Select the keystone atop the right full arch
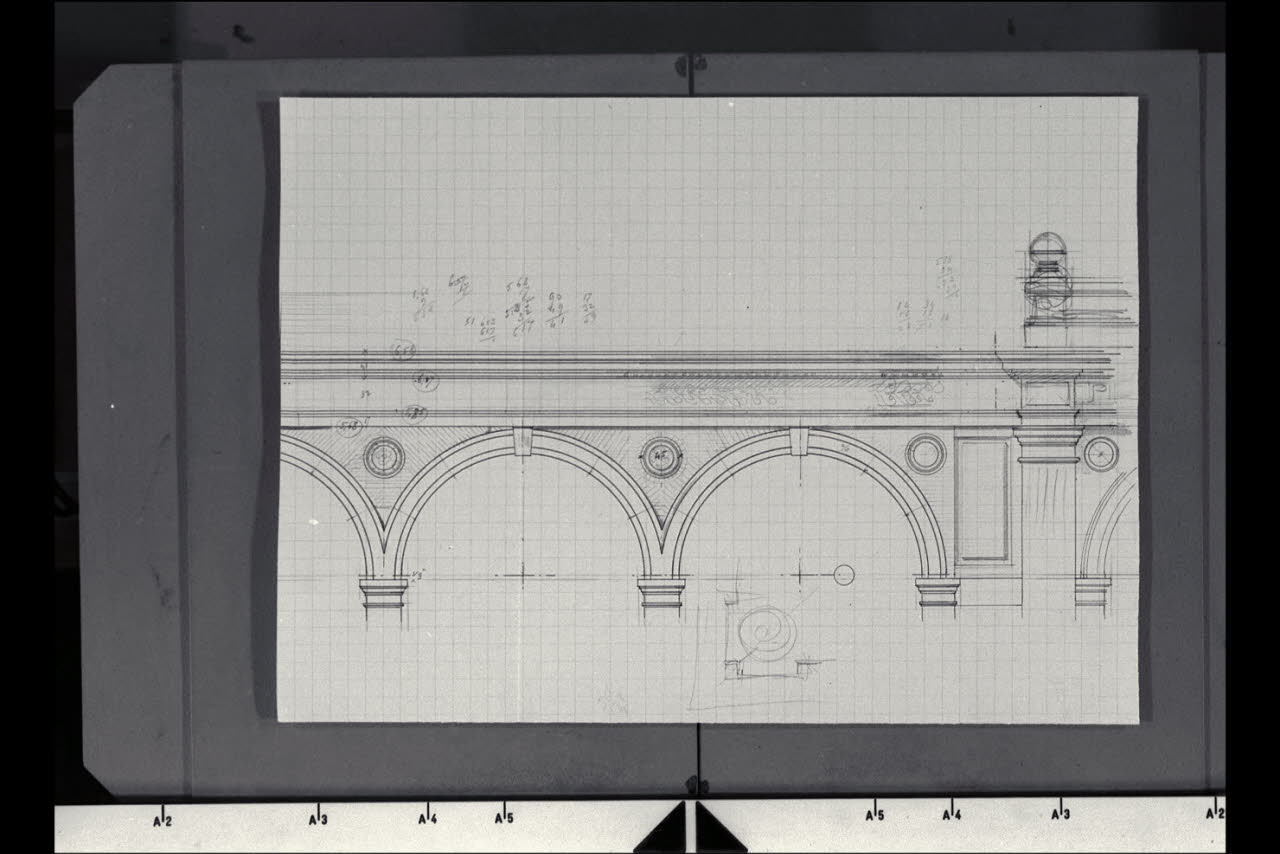Viewport: 1280px width, 854px height. [798, 441]
